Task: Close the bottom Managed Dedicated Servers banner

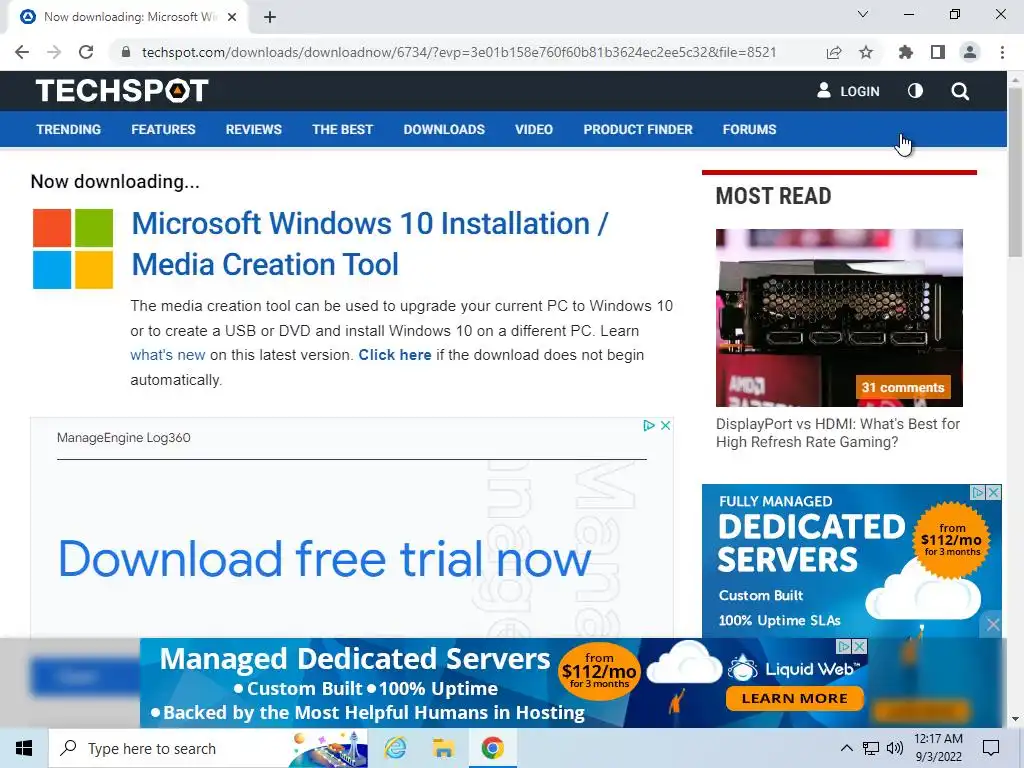Action: (860, 647)
